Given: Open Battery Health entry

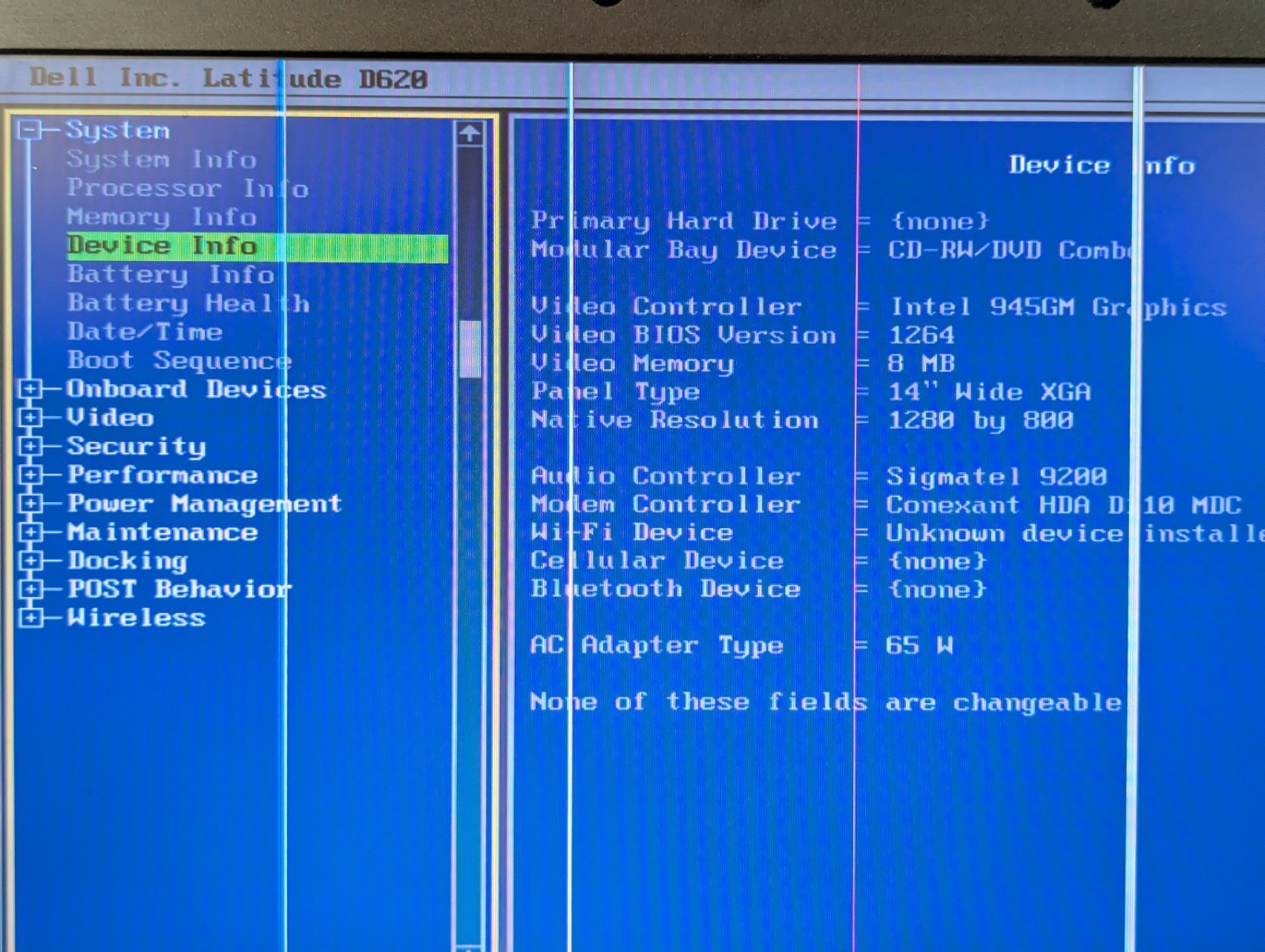Looking at the screenshot, I should click(x=188, y=303).
